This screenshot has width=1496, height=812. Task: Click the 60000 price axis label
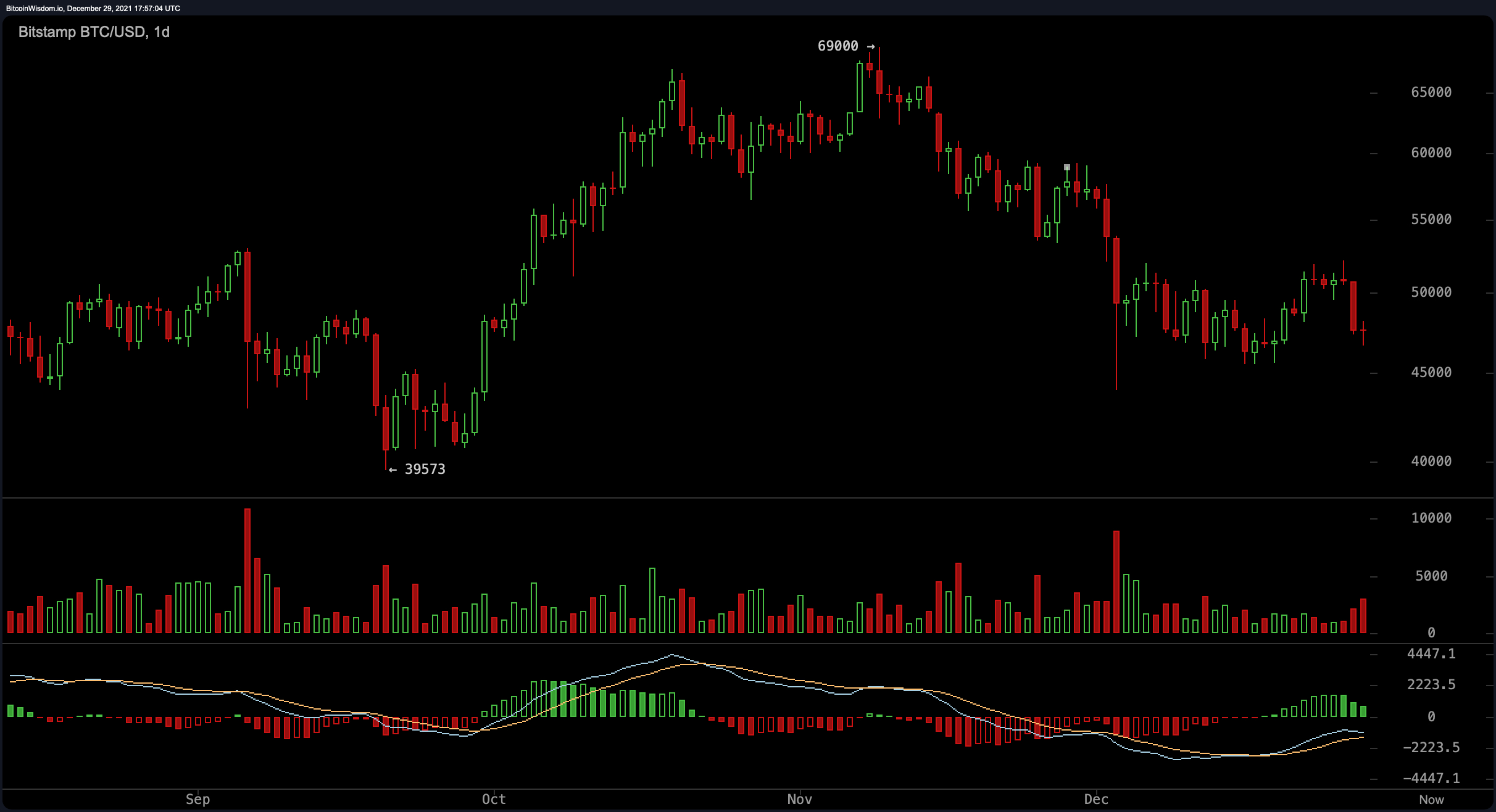[1431, 153]
